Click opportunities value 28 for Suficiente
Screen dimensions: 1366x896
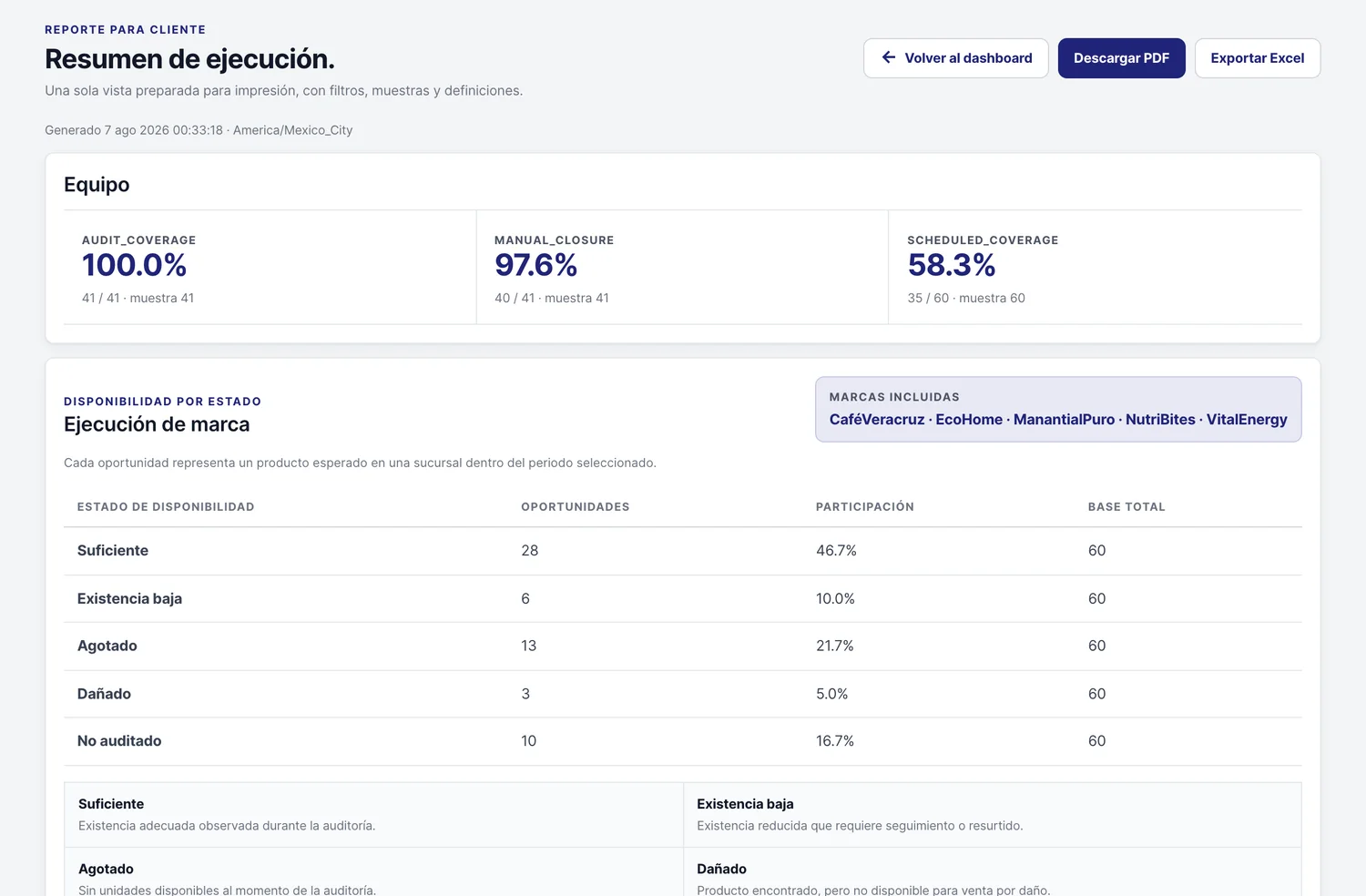coord(530,551)
